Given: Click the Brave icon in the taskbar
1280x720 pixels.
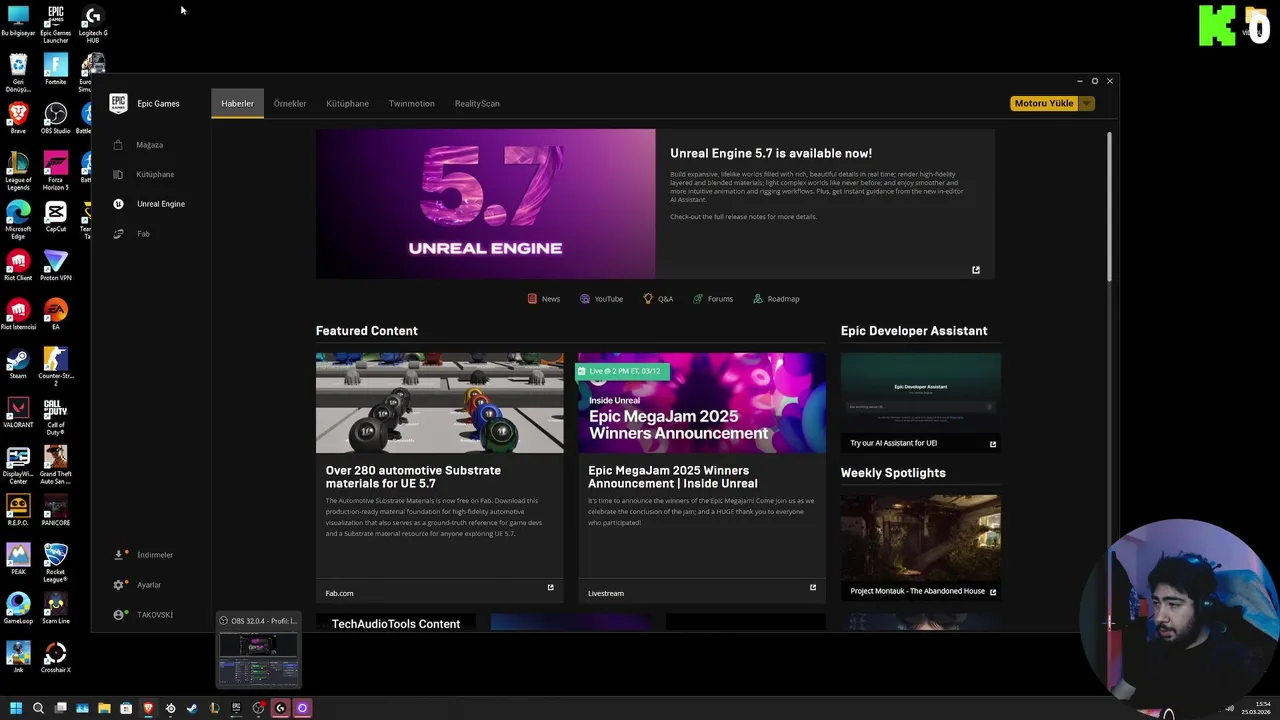Looking at the screenshot, I should [148, 708].
